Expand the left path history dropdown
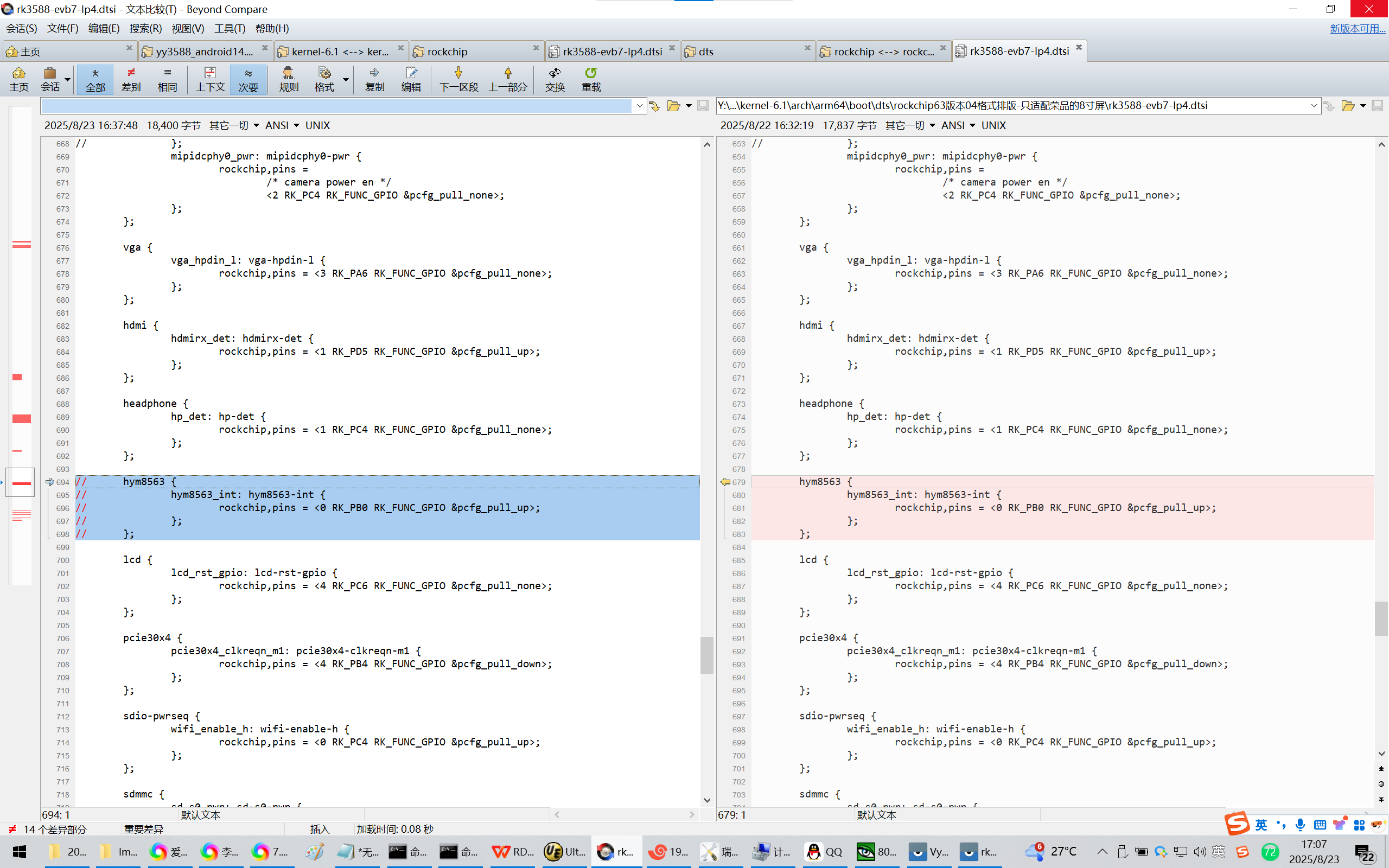Image resolution: width=1389 pixels, height=868 pixels. pos(639,106)
